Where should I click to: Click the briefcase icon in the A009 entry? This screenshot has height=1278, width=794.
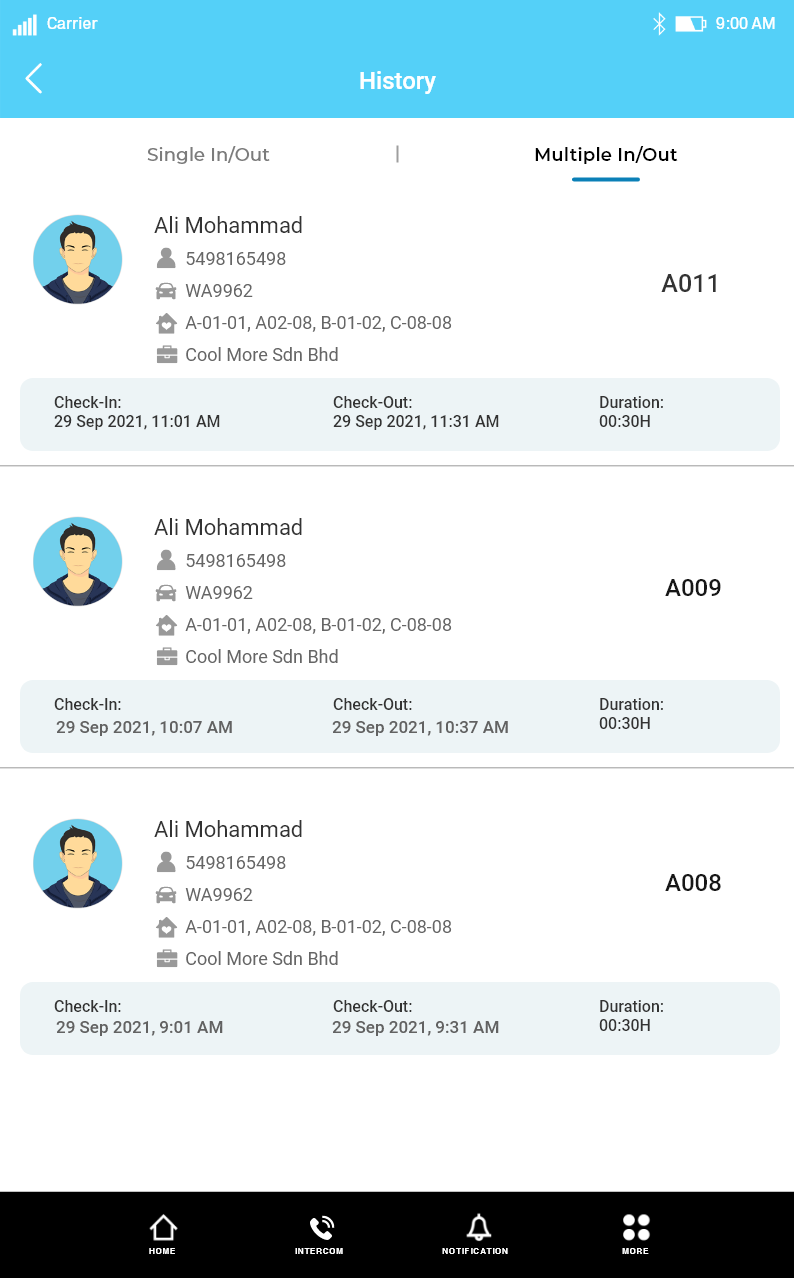[166, 657]
